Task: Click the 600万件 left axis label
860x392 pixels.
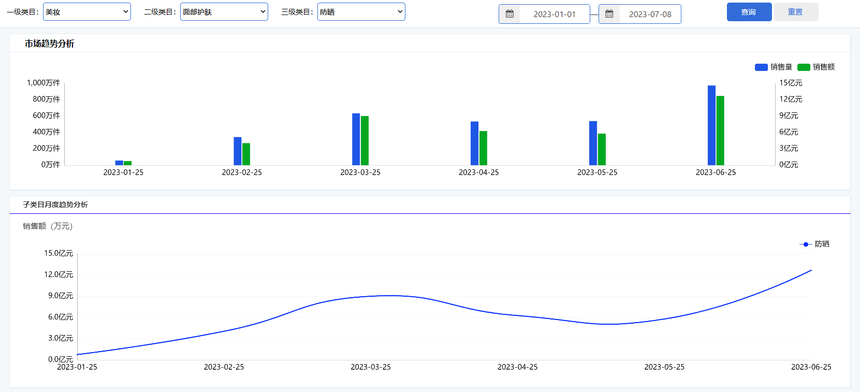Action: [47, 116]
